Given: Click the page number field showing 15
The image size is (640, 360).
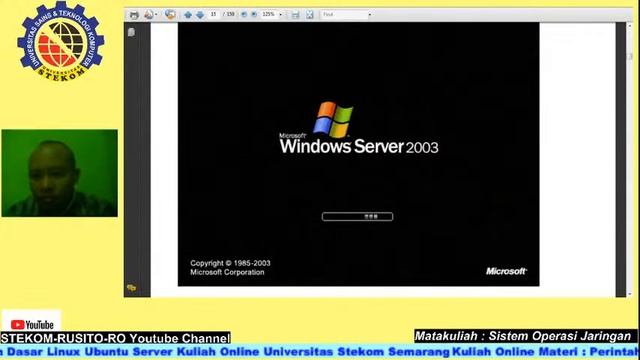Looking at the screenshot, I should 213,14.
